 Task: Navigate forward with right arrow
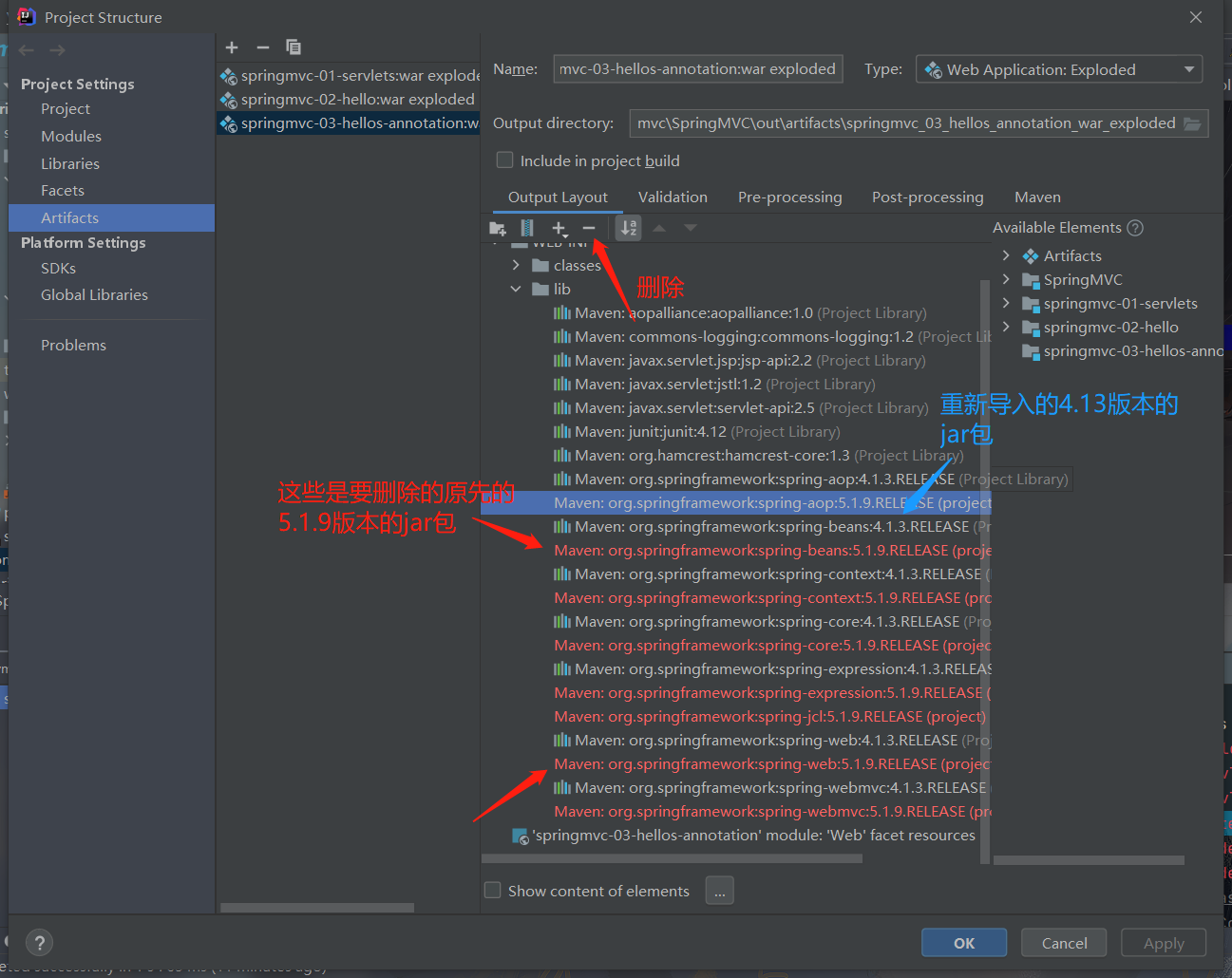[x=58, y=50]
